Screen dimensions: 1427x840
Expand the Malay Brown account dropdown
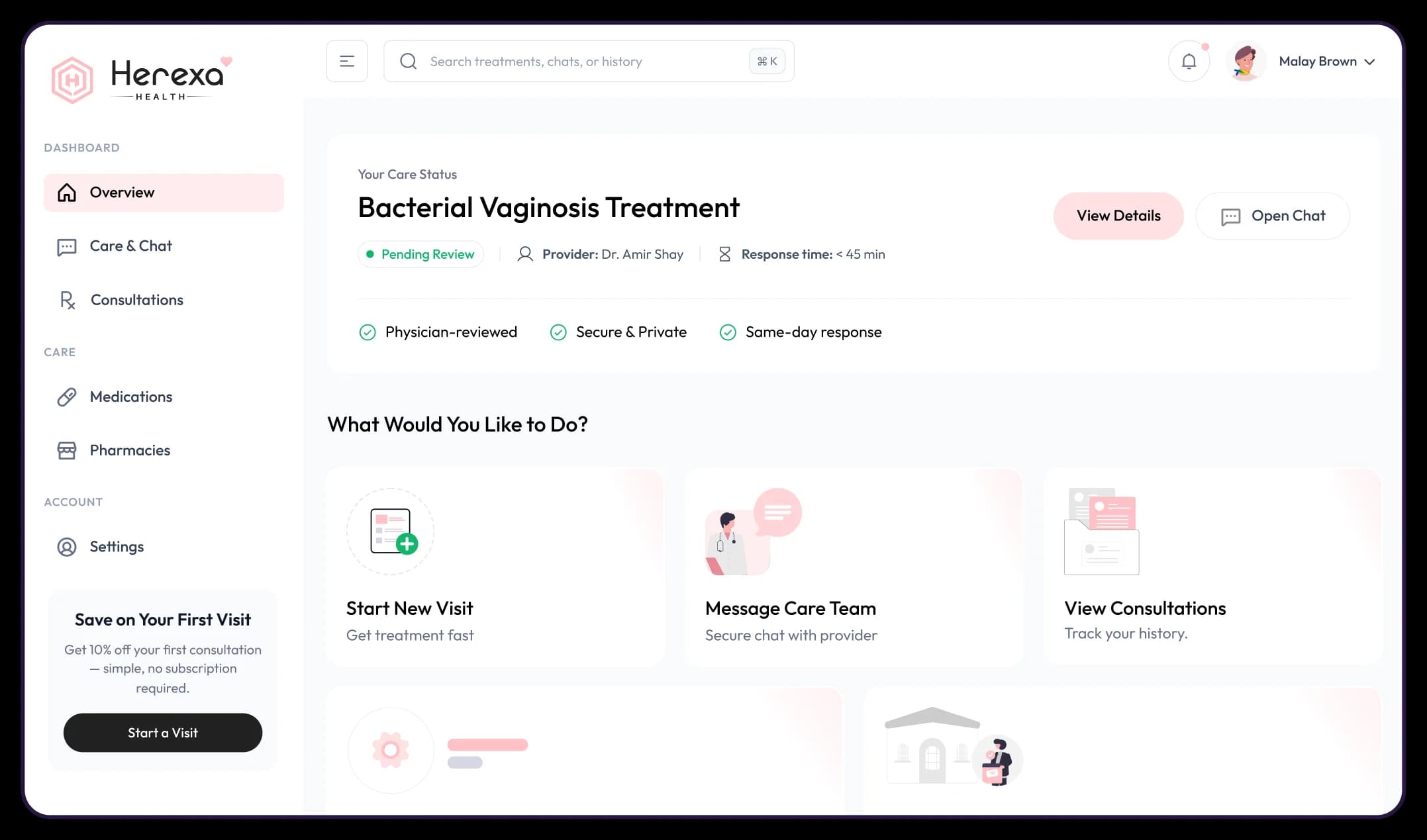(1370, 62)
